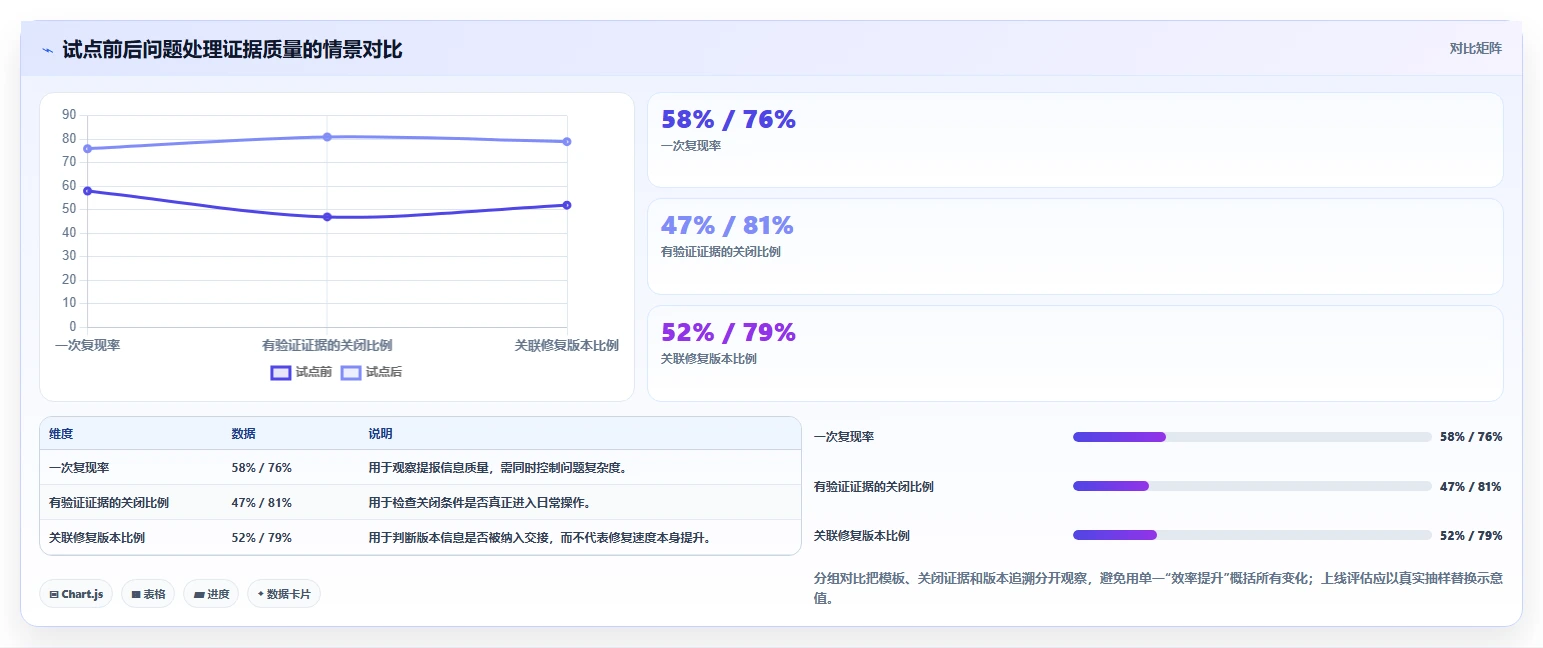Viewport: 1543px width, 648px height.
Task: Click the 试点前 data point at 关联修复版本比例
Action: 567,205
